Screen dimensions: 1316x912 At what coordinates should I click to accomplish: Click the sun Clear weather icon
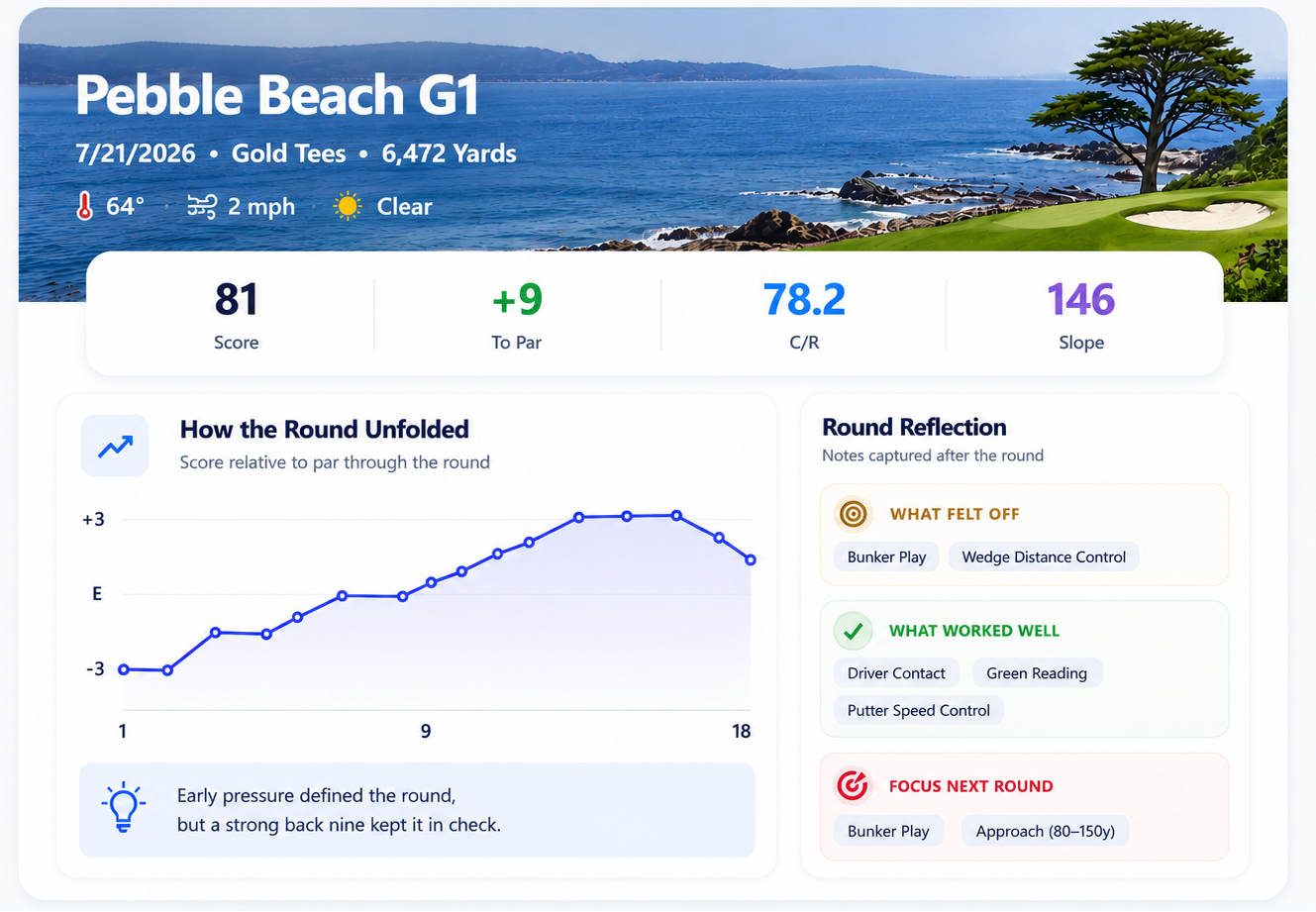(348, 206)
